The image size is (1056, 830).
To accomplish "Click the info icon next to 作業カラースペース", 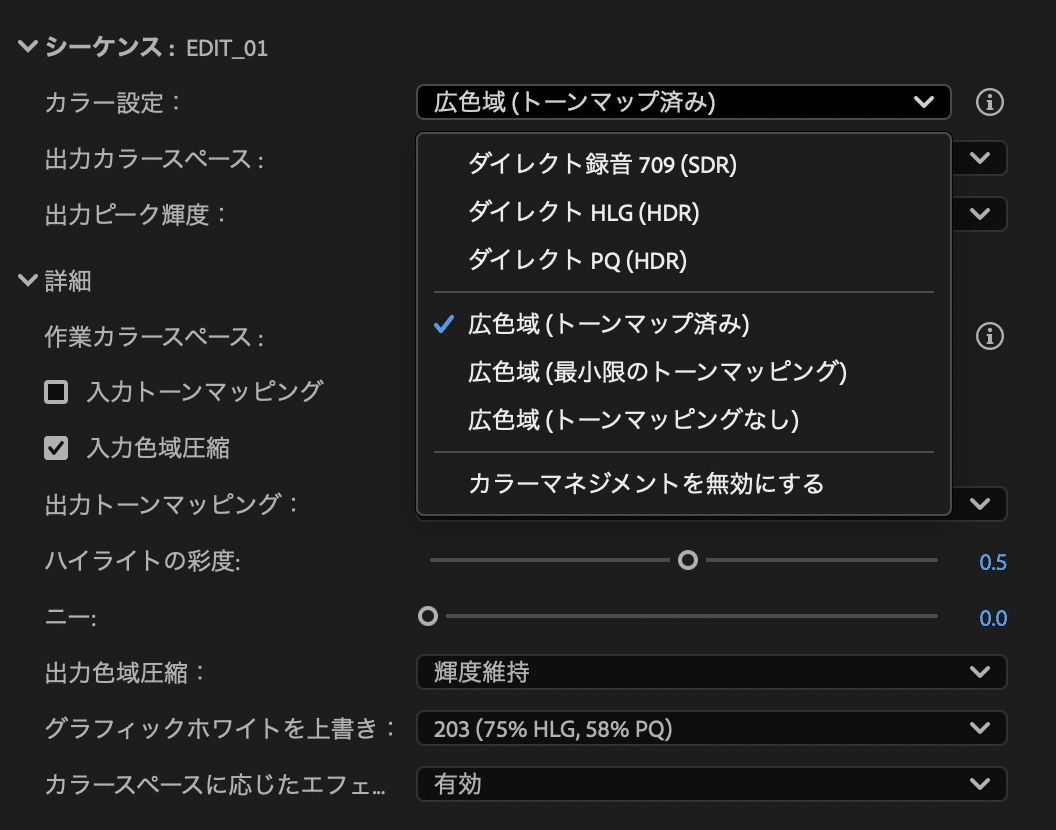I will [x=990, y=337].
